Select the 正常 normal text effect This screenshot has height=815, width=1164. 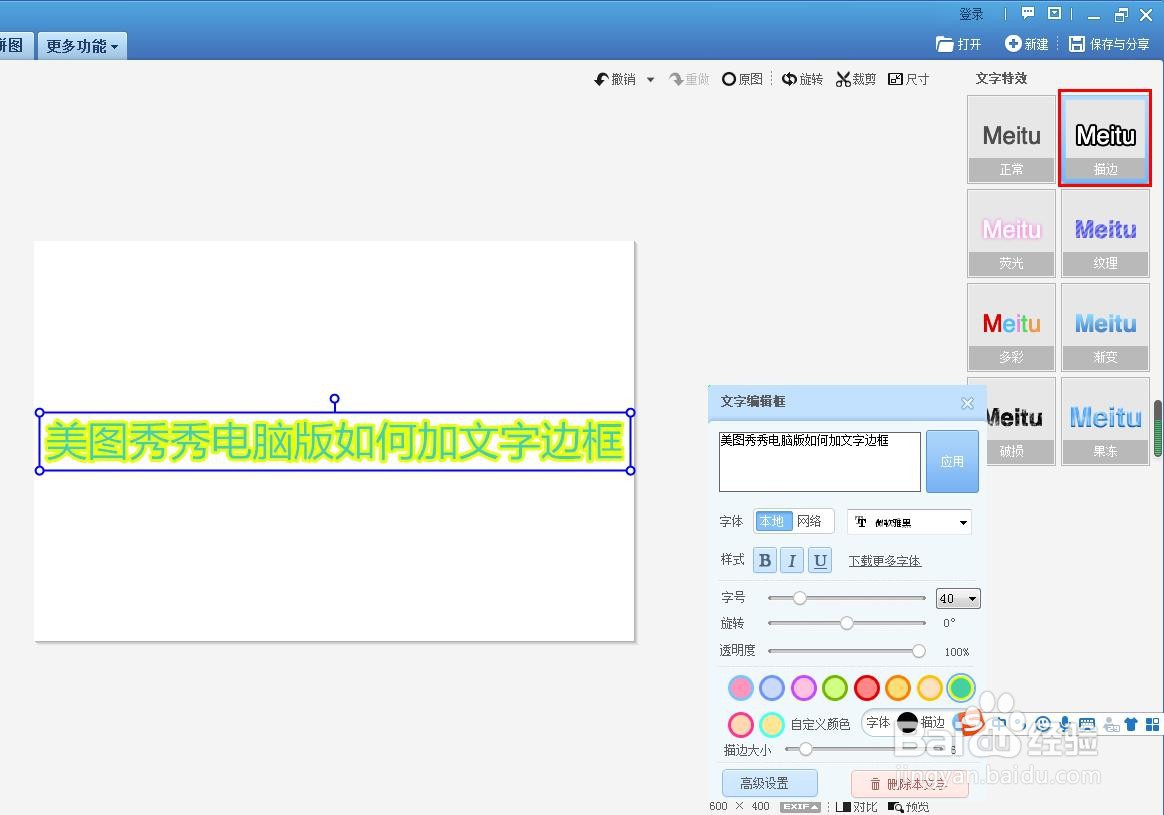1011,140
